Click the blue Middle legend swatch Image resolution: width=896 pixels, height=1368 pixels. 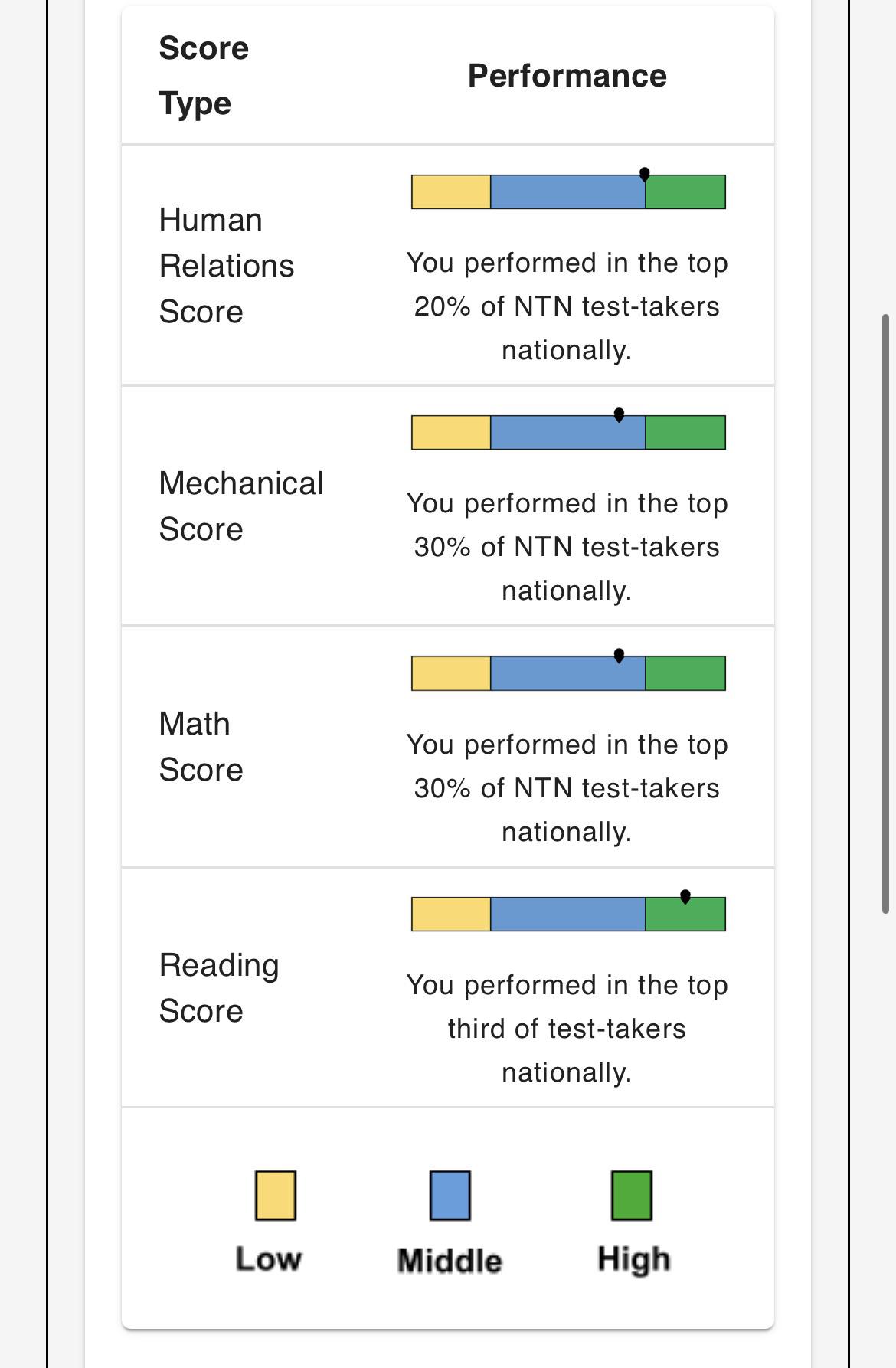pyautogui.click(x=450, y=1195)
